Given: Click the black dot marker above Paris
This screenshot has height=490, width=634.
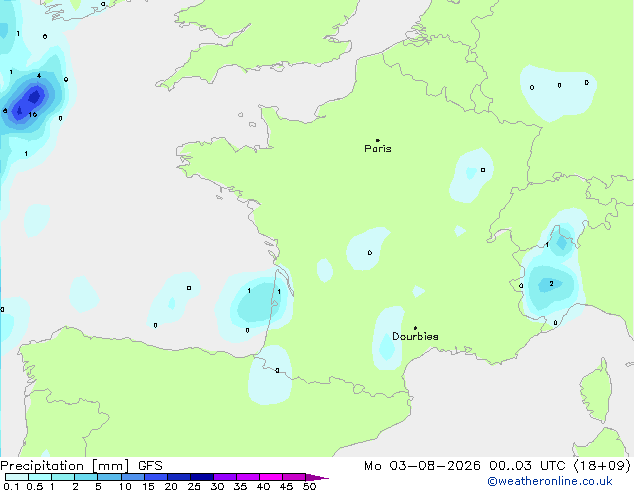Looking at the screenshot, I should 378,140.
